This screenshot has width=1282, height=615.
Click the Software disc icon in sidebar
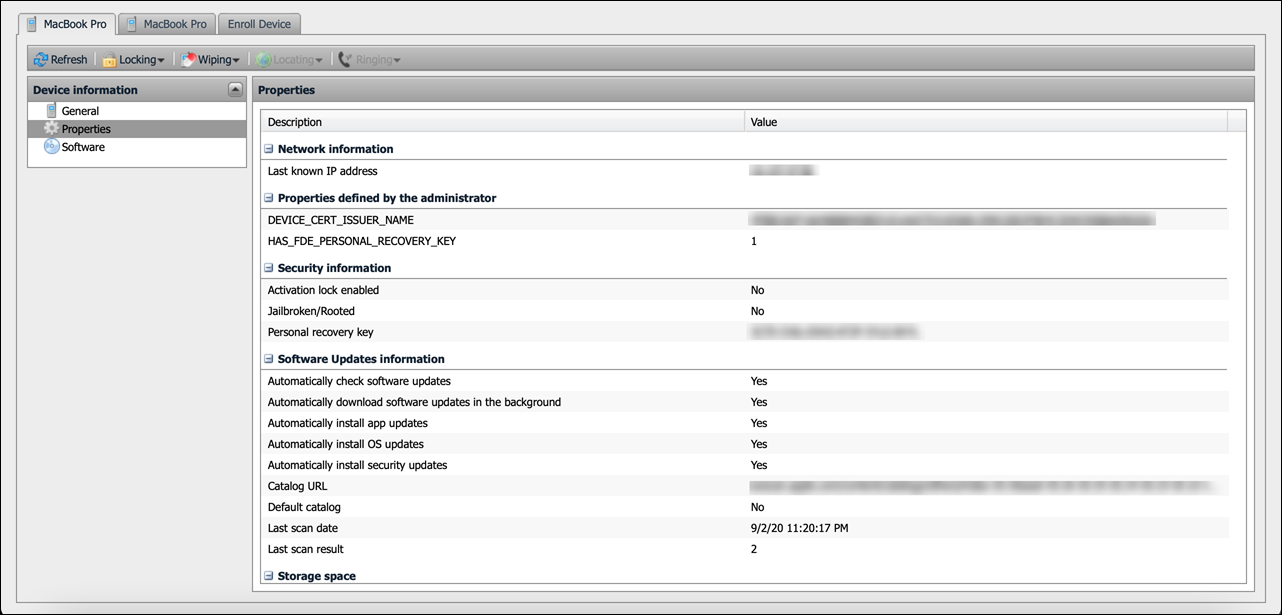point(52,147)
